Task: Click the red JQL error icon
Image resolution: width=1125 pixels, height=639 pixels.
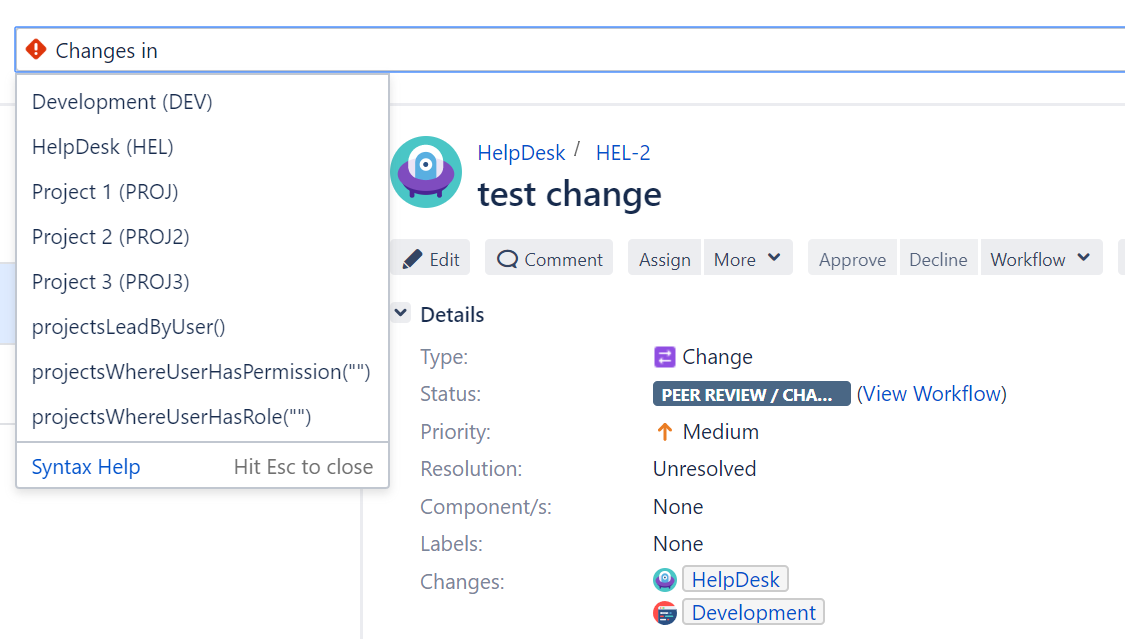Action: 36,49
